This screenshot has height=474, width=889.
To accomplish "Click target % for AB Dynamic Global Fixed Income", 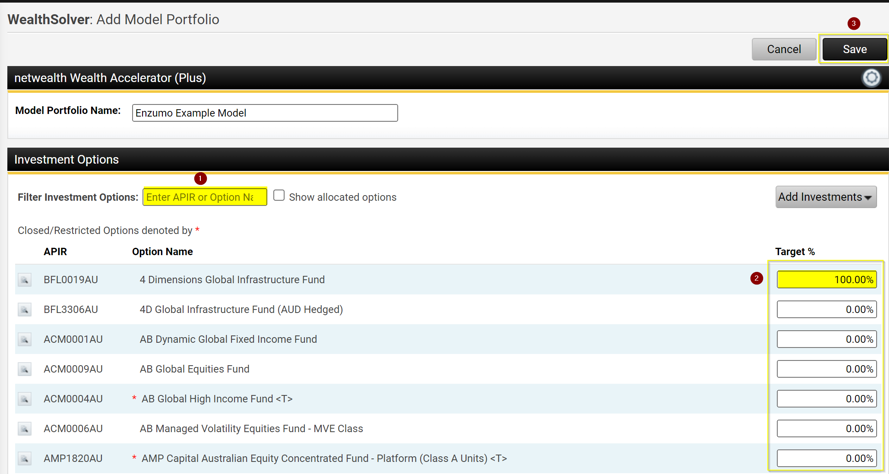I will coord(826,339).
